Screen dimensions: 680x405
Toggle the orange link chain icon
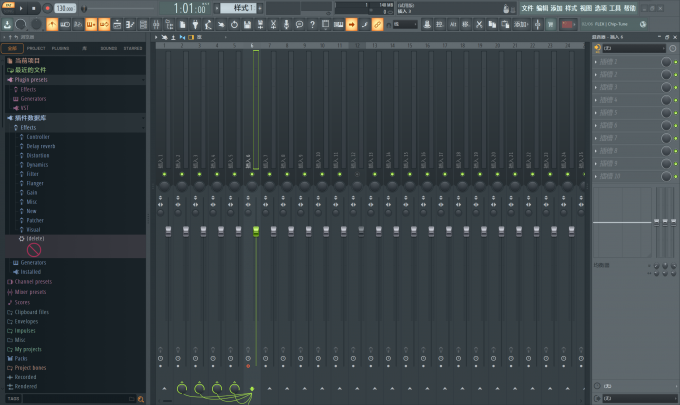pos(377,25)
